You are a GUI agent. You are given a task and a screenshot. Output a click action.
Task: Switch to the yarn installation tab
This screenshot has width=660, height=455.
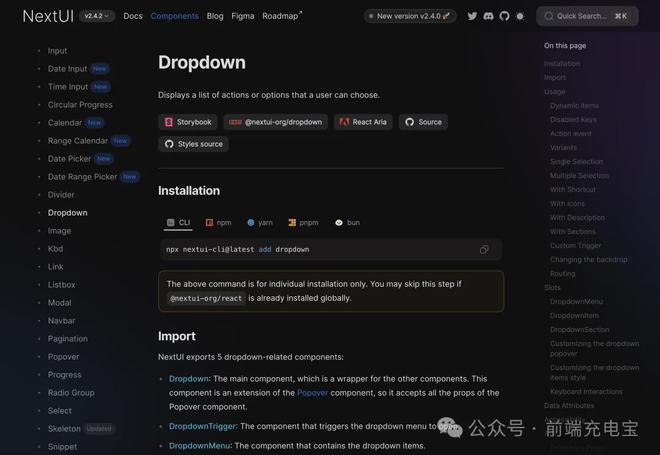[259, 223]
